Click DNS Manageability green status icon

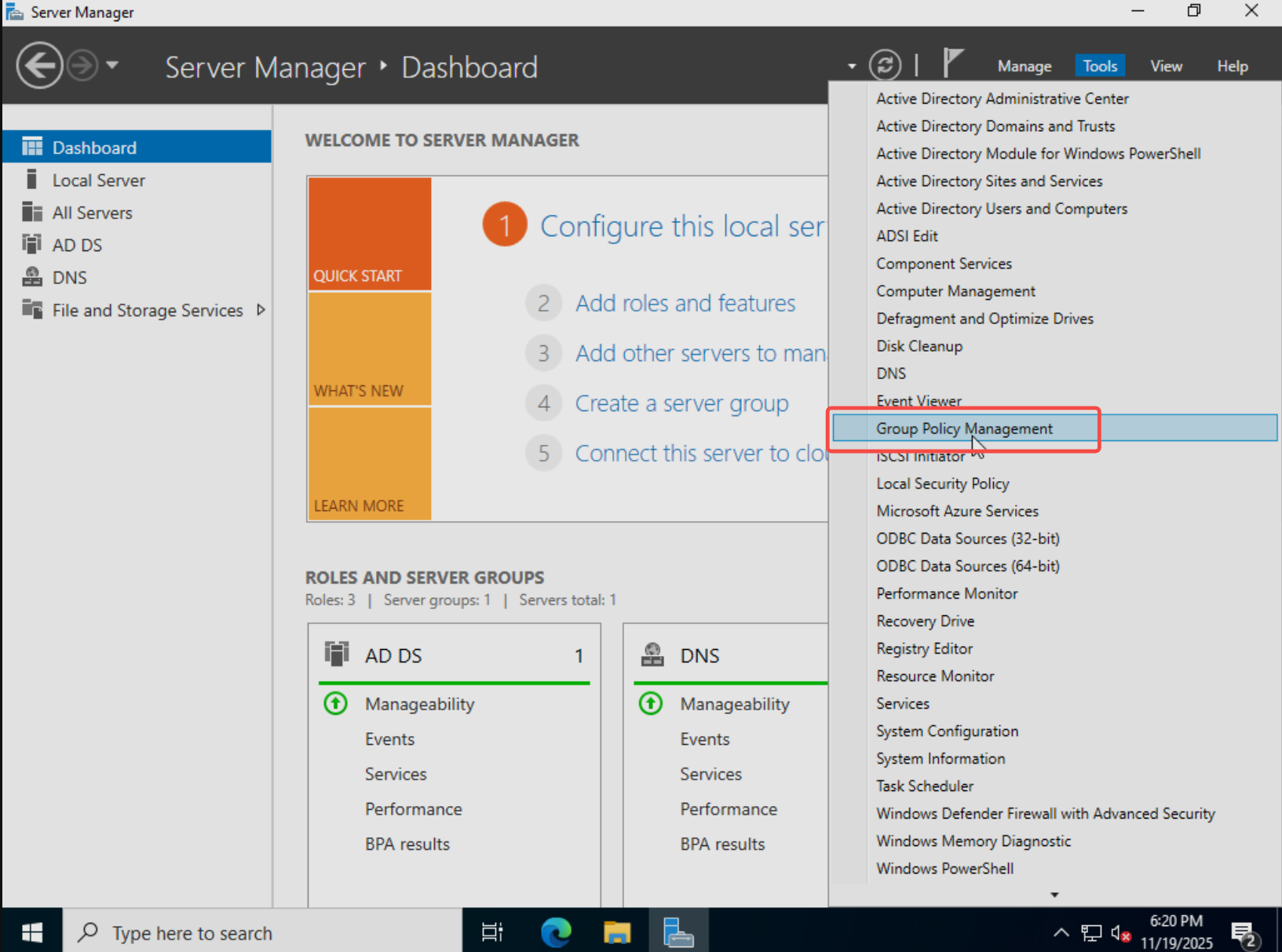651,703
